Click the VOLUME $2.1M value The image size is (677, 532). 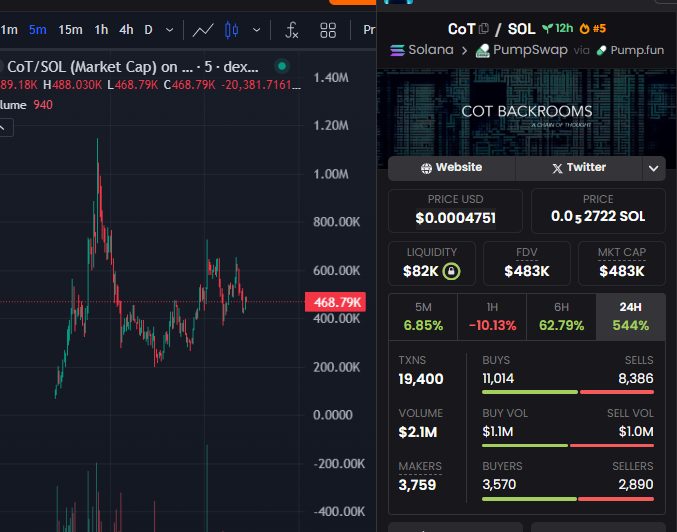[x=418, y=432]
